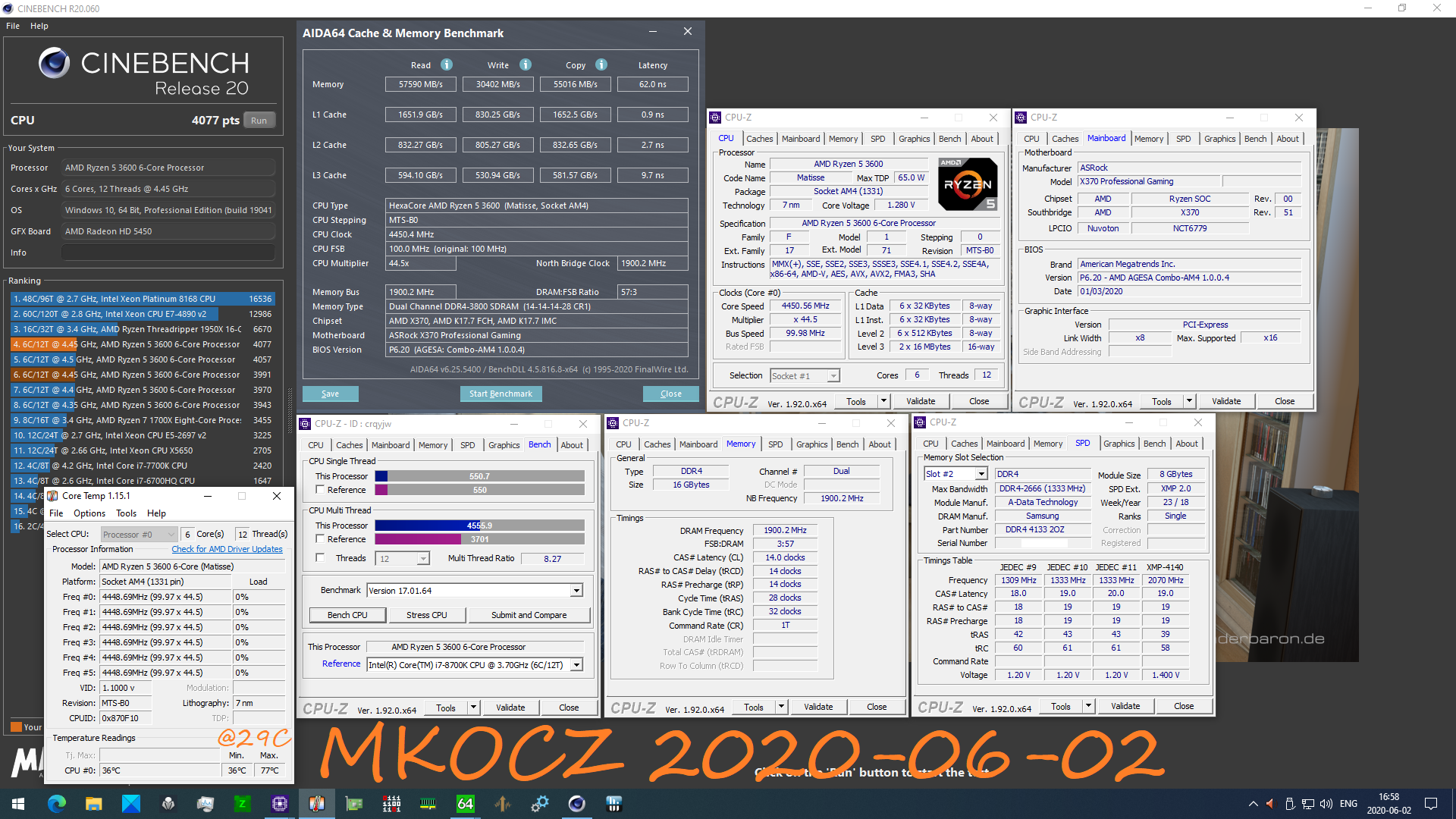This screenshot has height=819, width=1456.
Task: Click the Copy info icon in AIDA64
Action: (x=601, y=64)
